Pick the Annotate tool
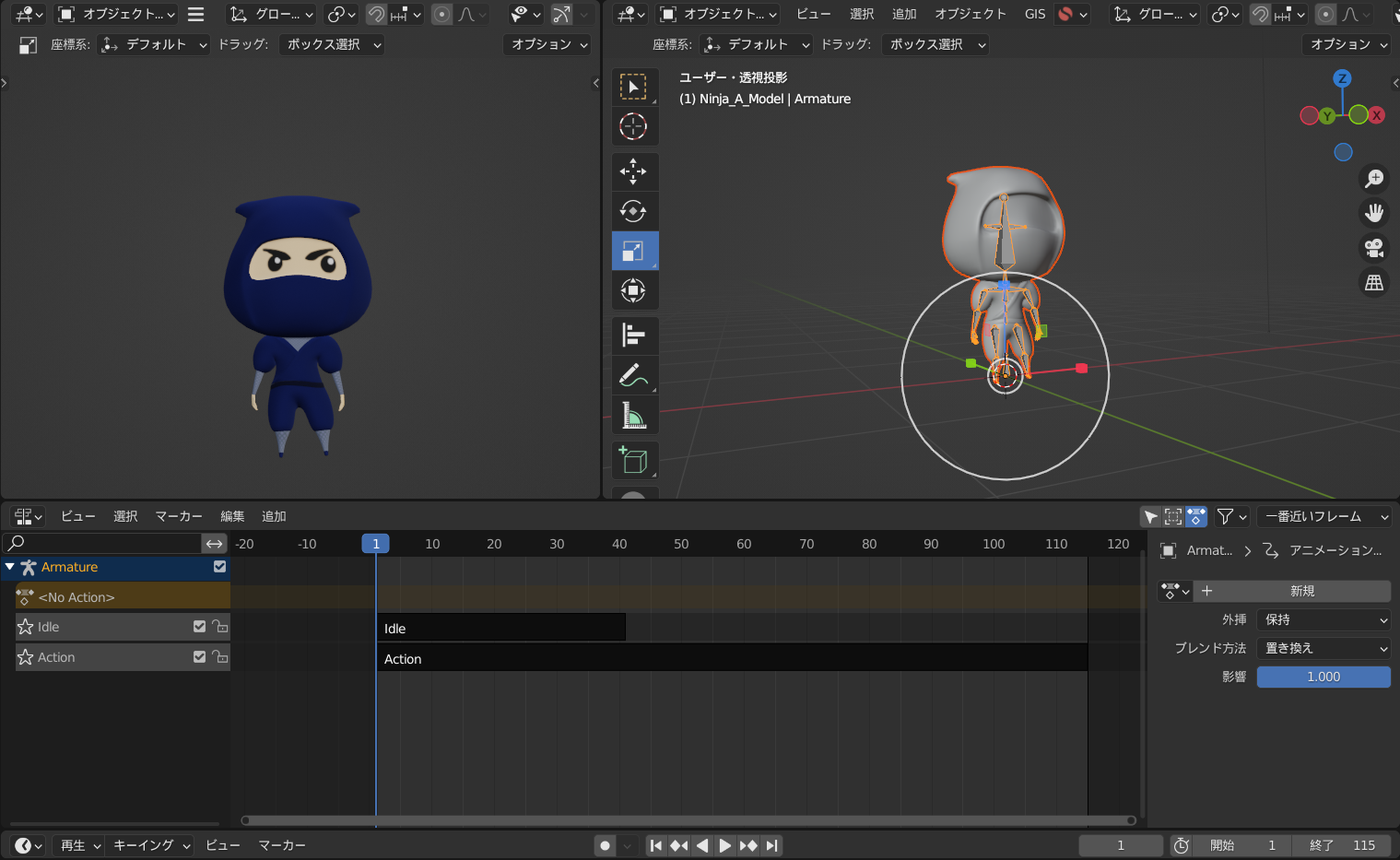 (635, 375)
